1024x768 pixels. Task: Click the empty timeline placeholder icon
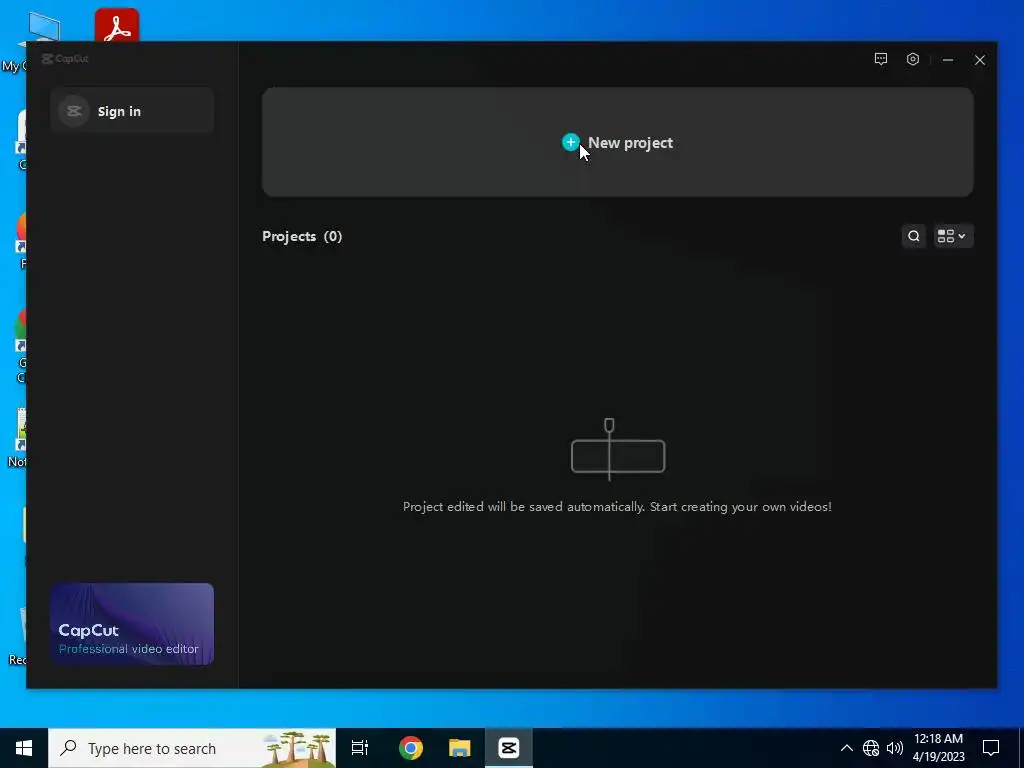(x=618, y=450)
